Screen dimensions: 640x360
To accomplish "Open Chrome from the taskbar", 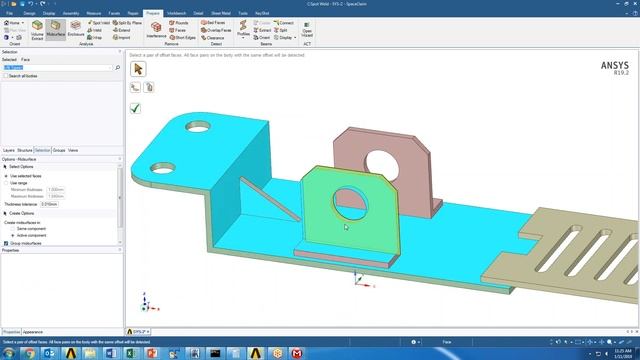I will click(x=29, y=353).
